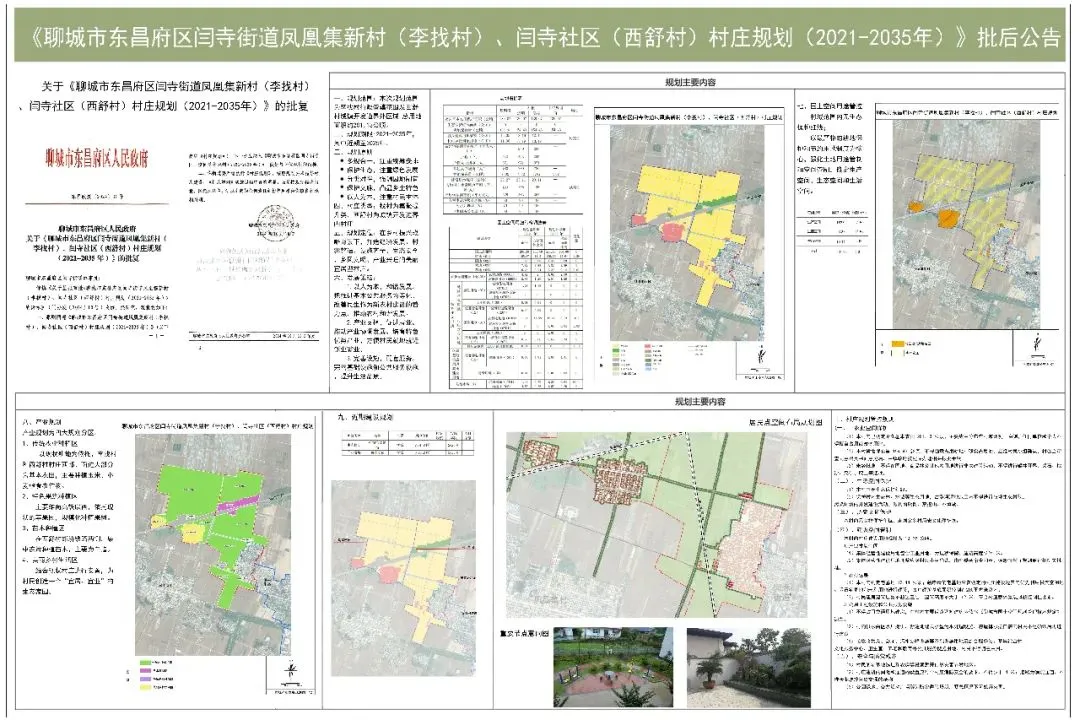This screenshot has height=720, width=1080.
Task: Click the small orange zone on striped map
Action: [914, 207]
